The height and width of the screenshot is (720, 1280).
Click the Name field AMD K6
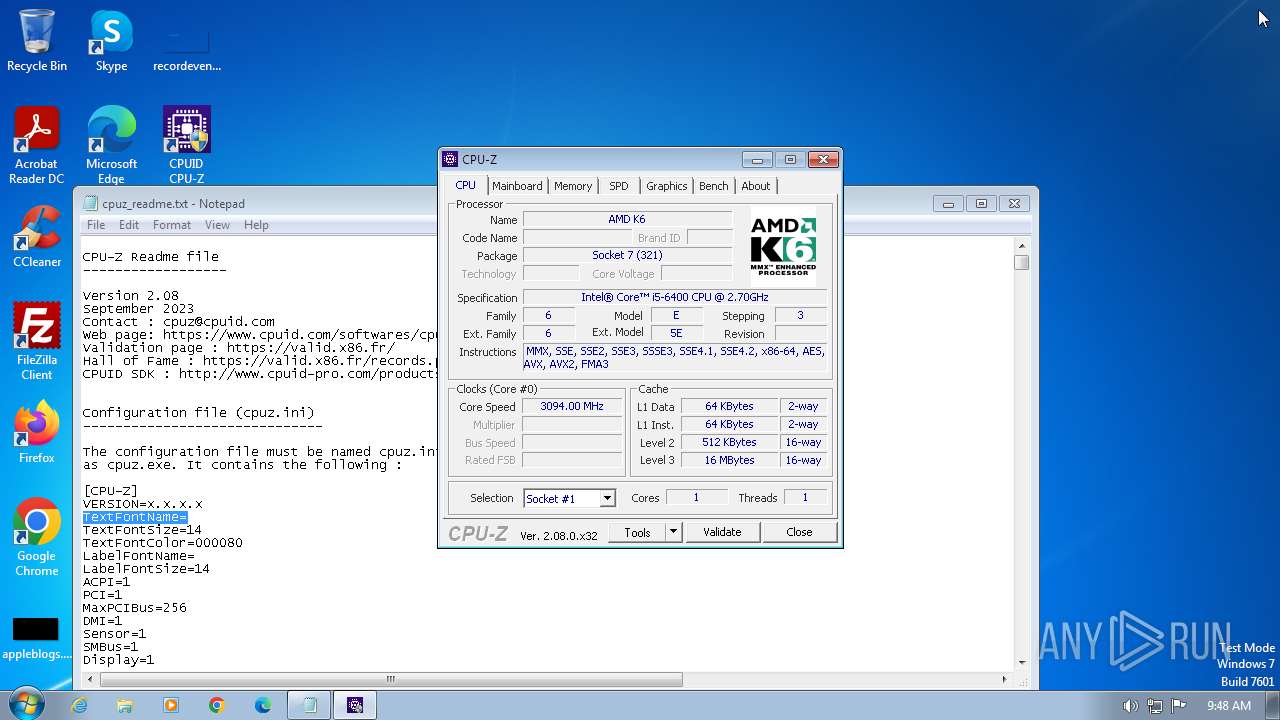click(x=627, y=219)
